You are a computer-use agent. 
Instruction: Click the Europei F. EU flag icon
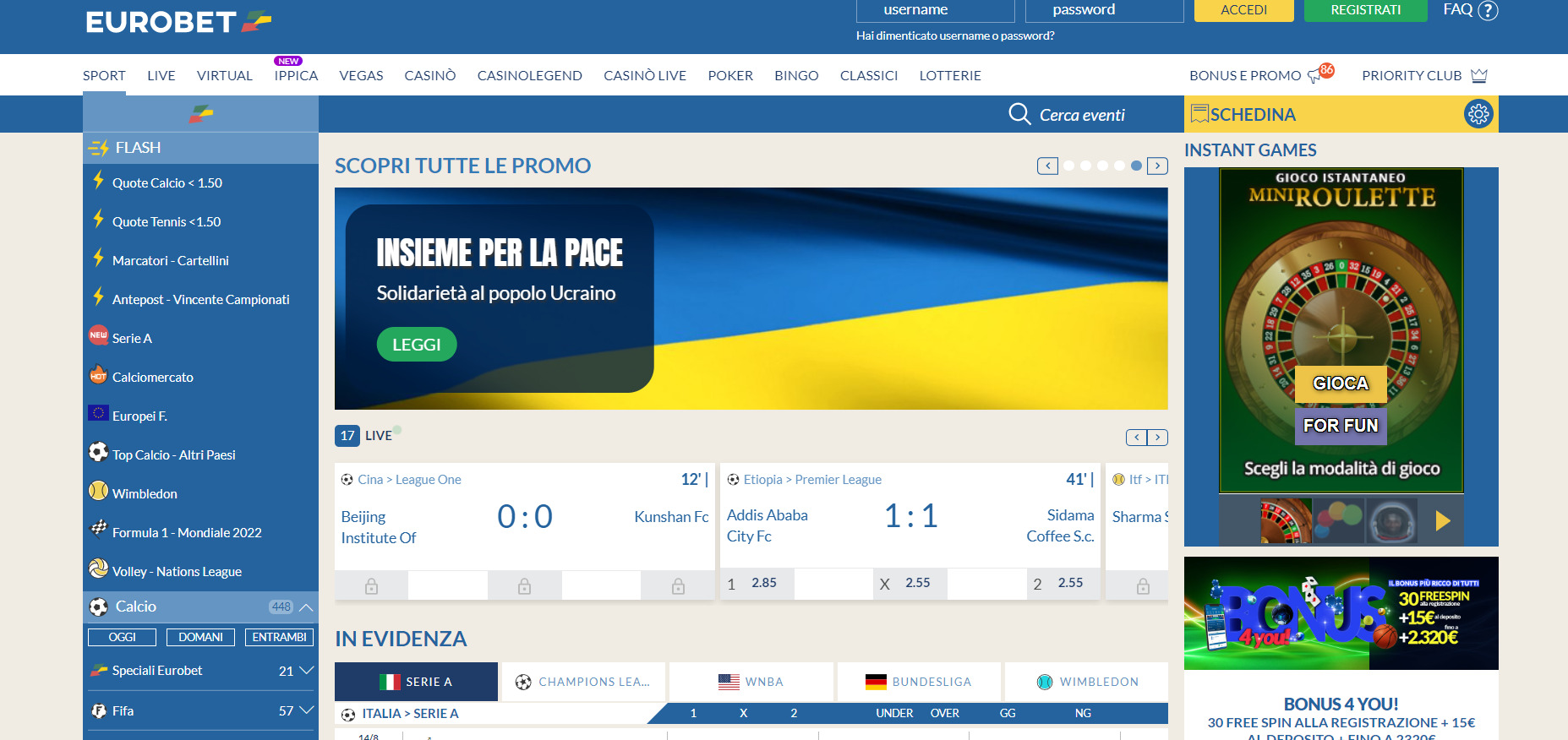98,413
